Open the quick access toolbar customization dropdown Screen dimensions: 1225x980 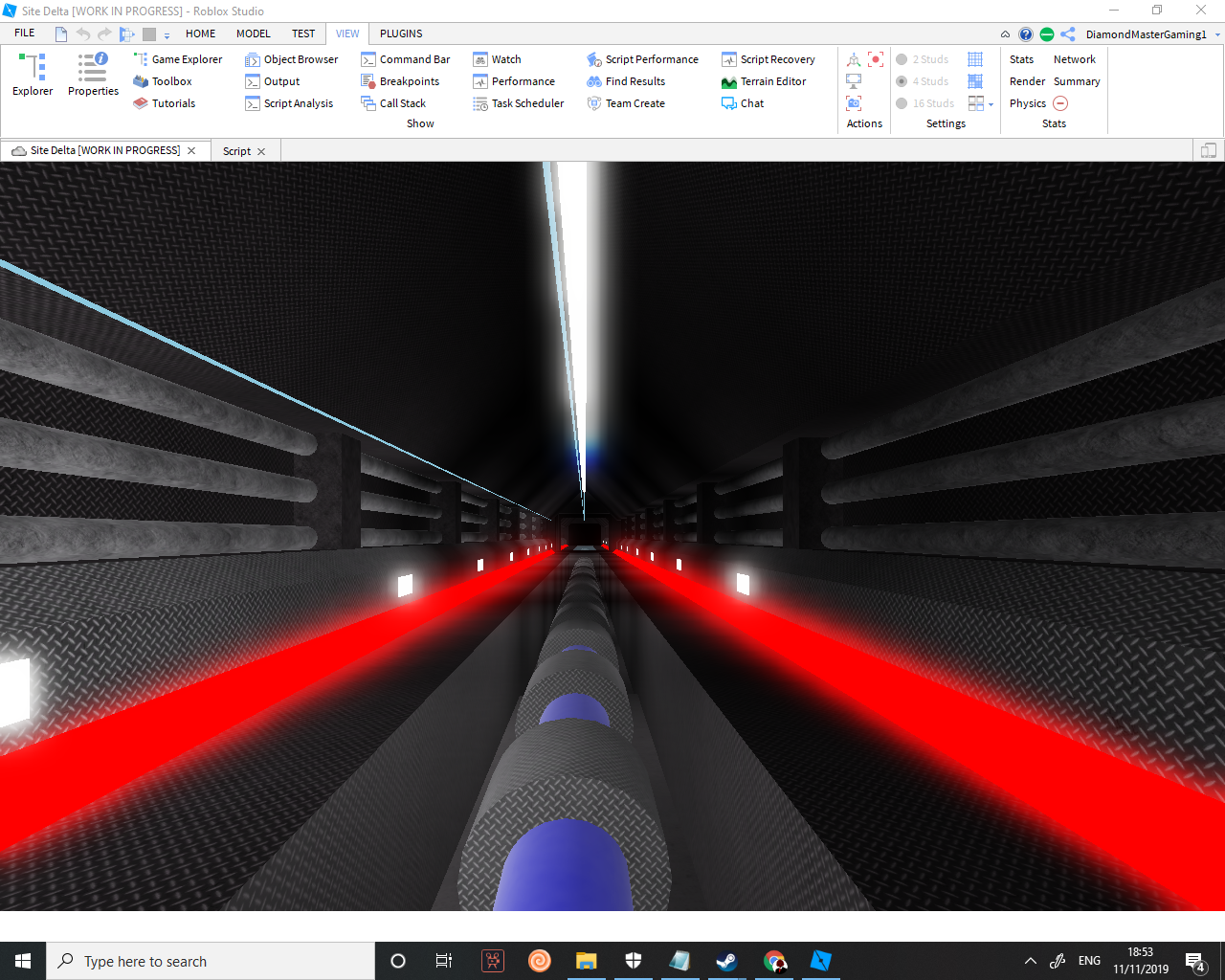coord(167,36)
